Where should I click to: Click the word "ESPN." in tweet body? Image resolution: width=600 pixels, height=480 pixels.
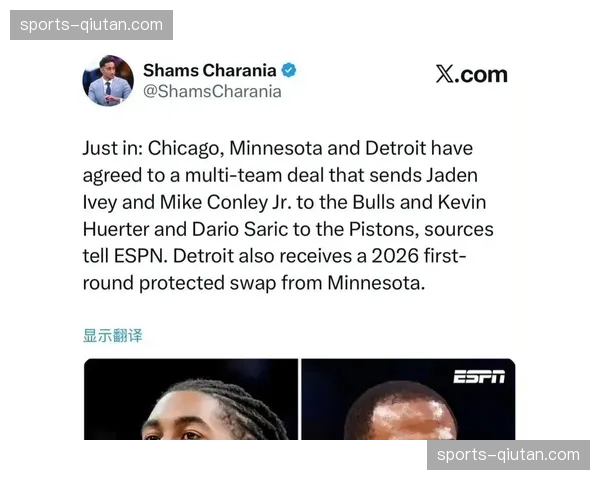click(x=141, y=256)
